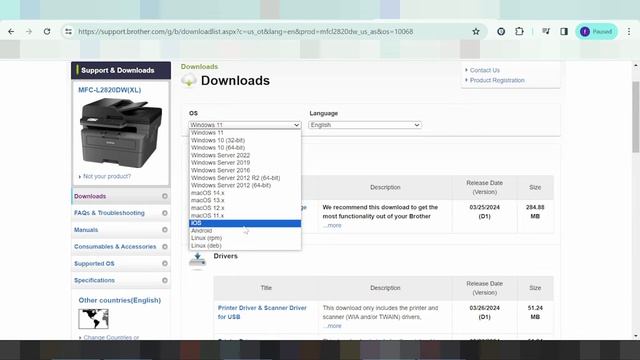This screenshot has width=640, height=360.
Task: Open the world map country thumbnail
Action: [x=93, y=319]
